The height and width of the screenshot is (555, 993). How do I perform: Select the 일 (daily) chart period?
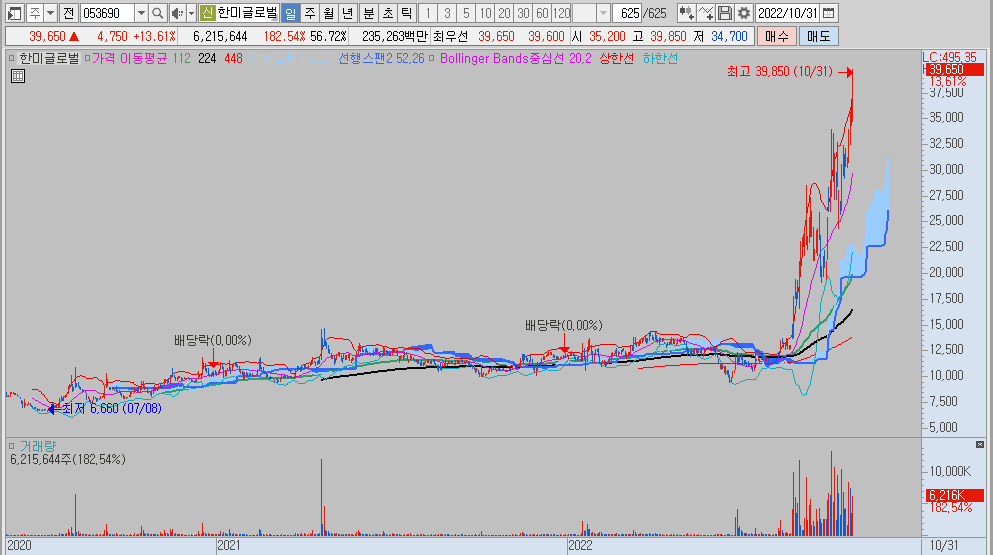click(290, 13)
